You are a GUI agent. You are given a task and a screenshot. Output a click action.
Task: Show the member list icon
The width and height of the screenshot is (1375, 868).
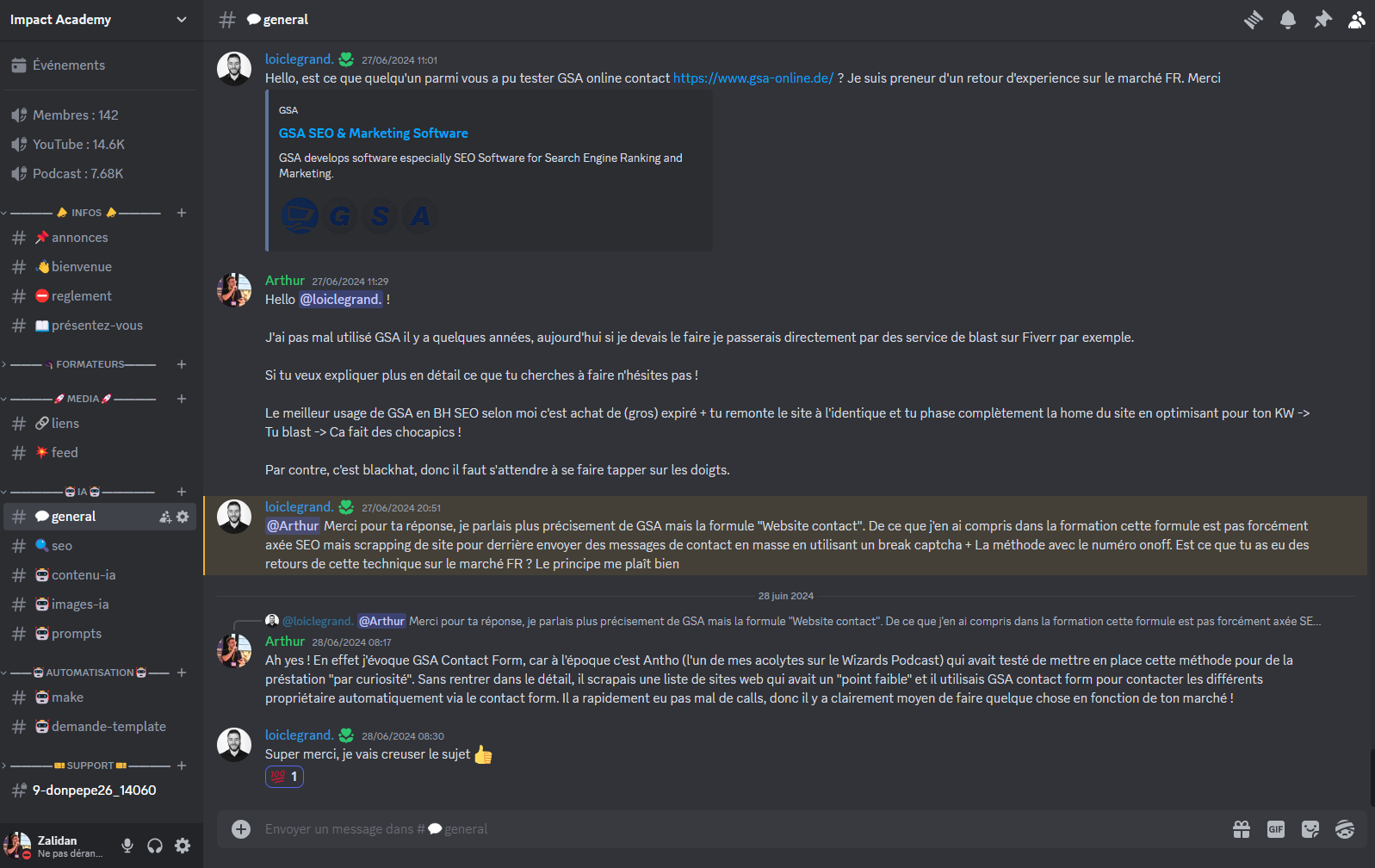pos(1357,20)
